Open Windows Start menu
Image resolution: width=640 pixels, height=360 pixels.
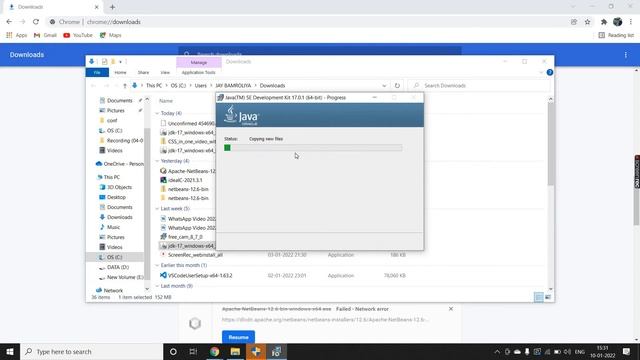click(10, 351)
